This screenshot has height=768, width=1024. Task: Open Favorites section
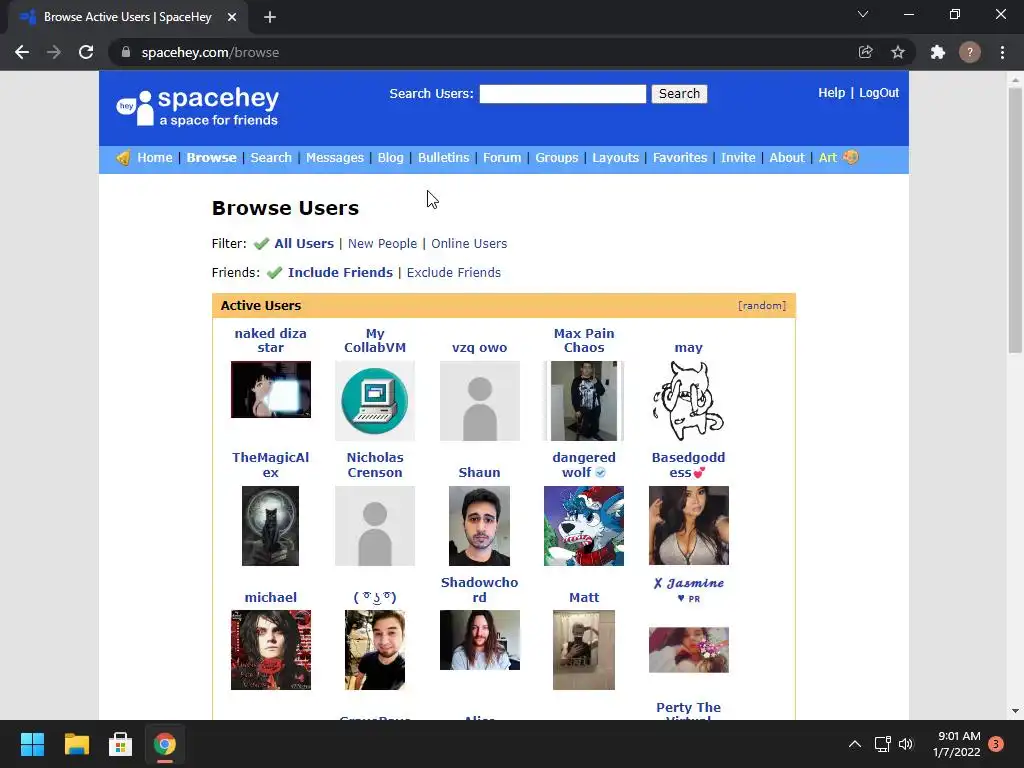[x=680, y=157]
